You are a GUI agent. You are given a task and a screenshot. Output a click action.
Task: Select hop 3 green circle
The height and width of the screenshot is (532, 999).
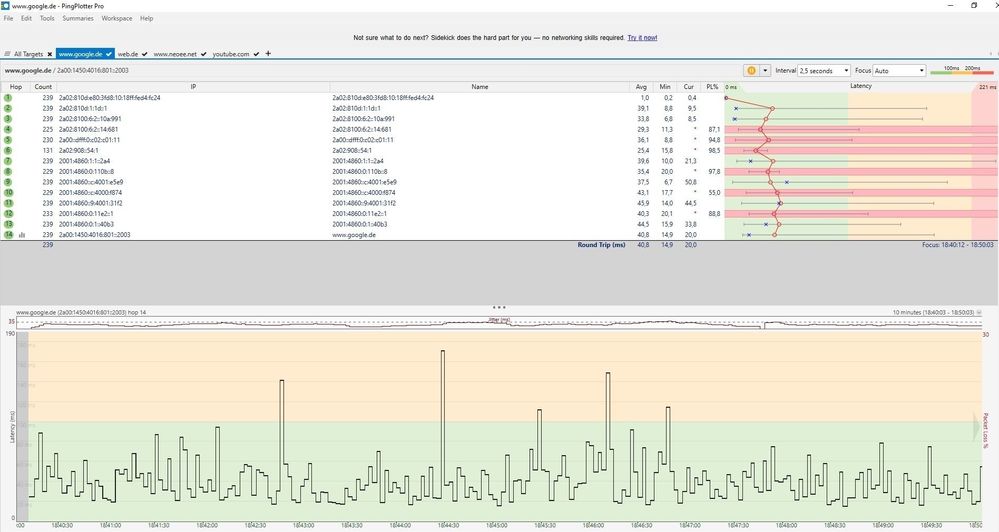[x=8, y=119]
